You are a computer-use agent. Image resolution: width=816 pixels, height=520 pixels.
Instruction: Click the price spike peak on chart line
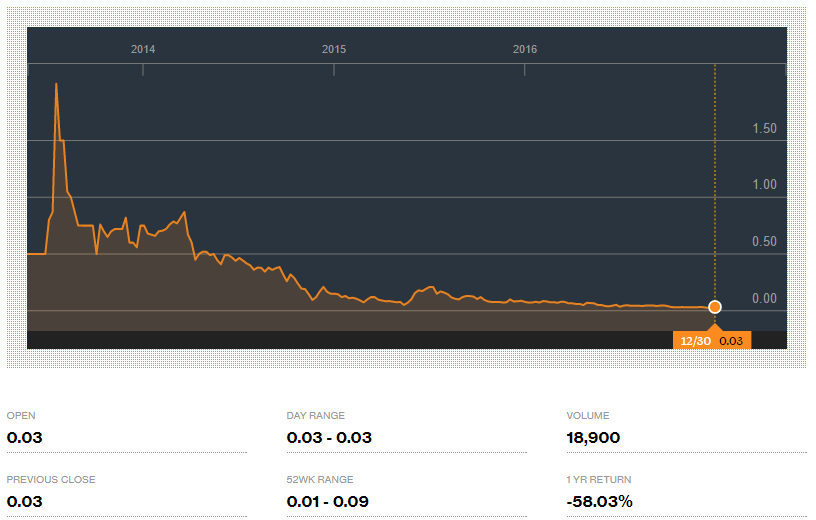click(56, 84)
